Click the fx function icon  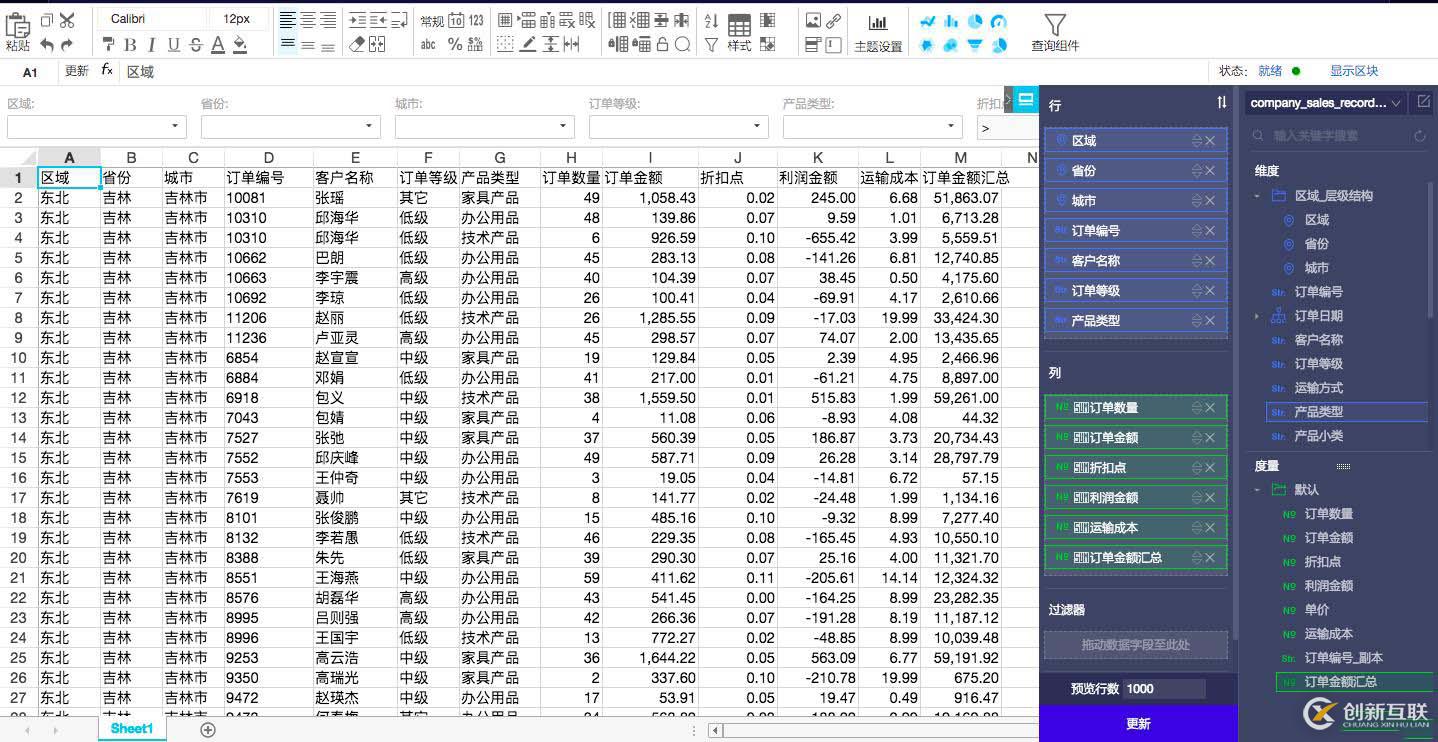pyautogui.click(x=107, y=71)
